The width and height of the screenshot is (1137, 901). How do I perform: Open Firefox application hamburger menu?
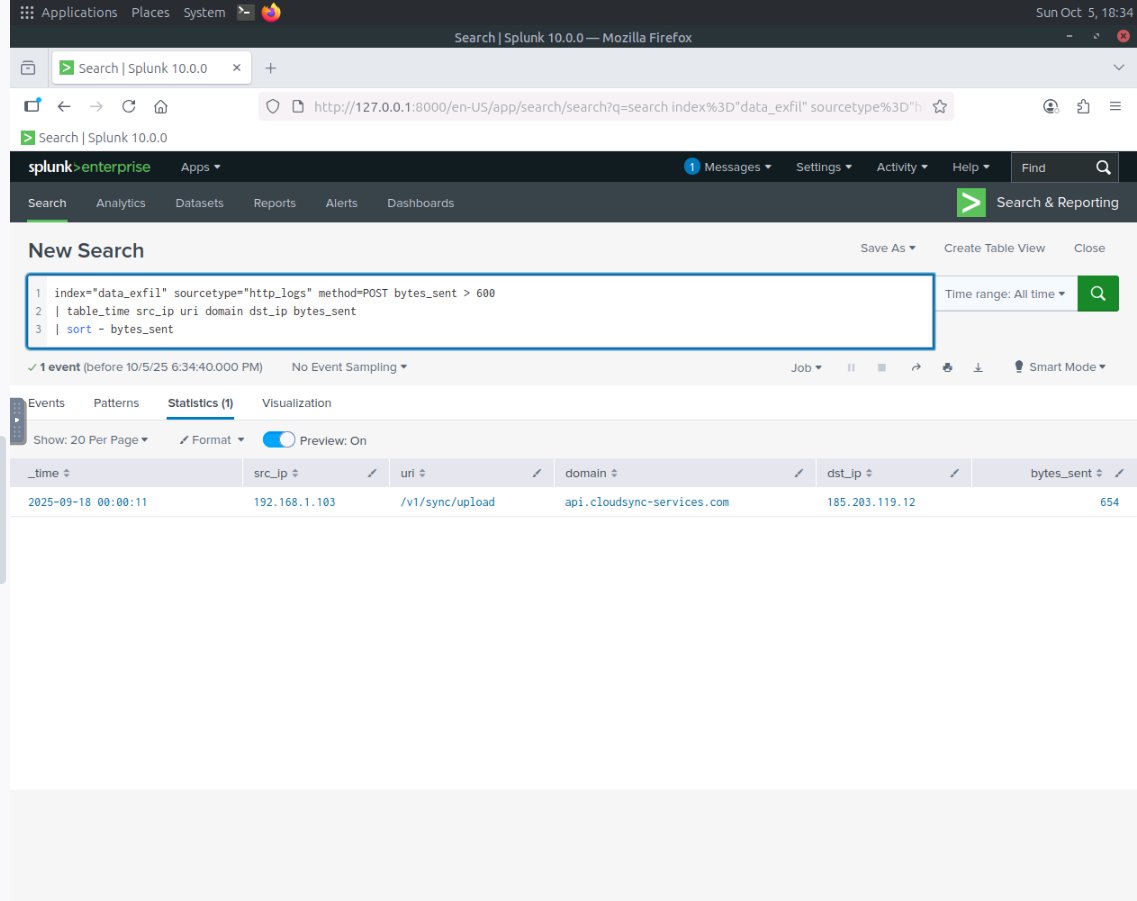(1115, 107)
